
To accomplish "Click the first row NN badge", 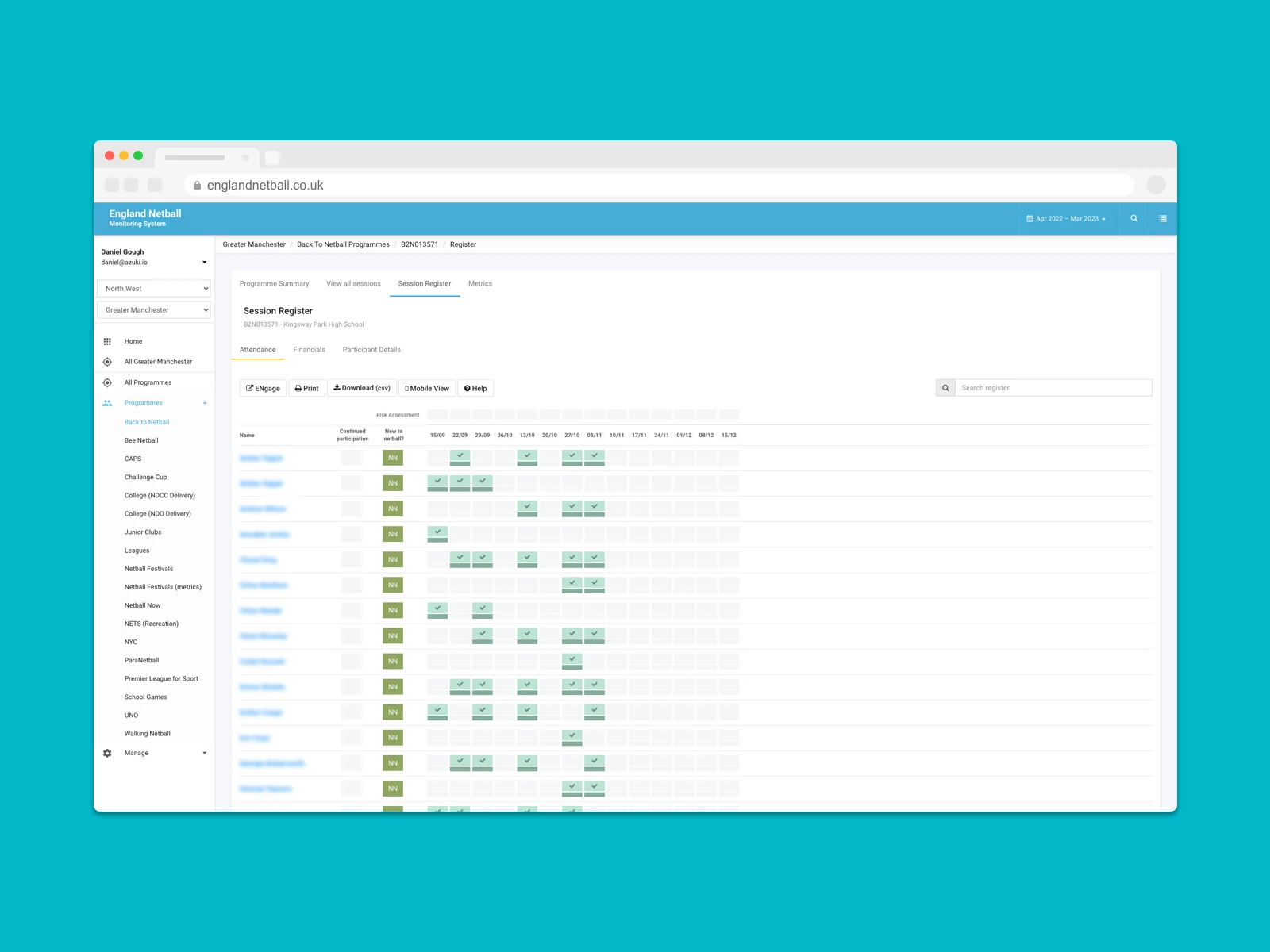I will pyautogui.click(x=393, y=458).
